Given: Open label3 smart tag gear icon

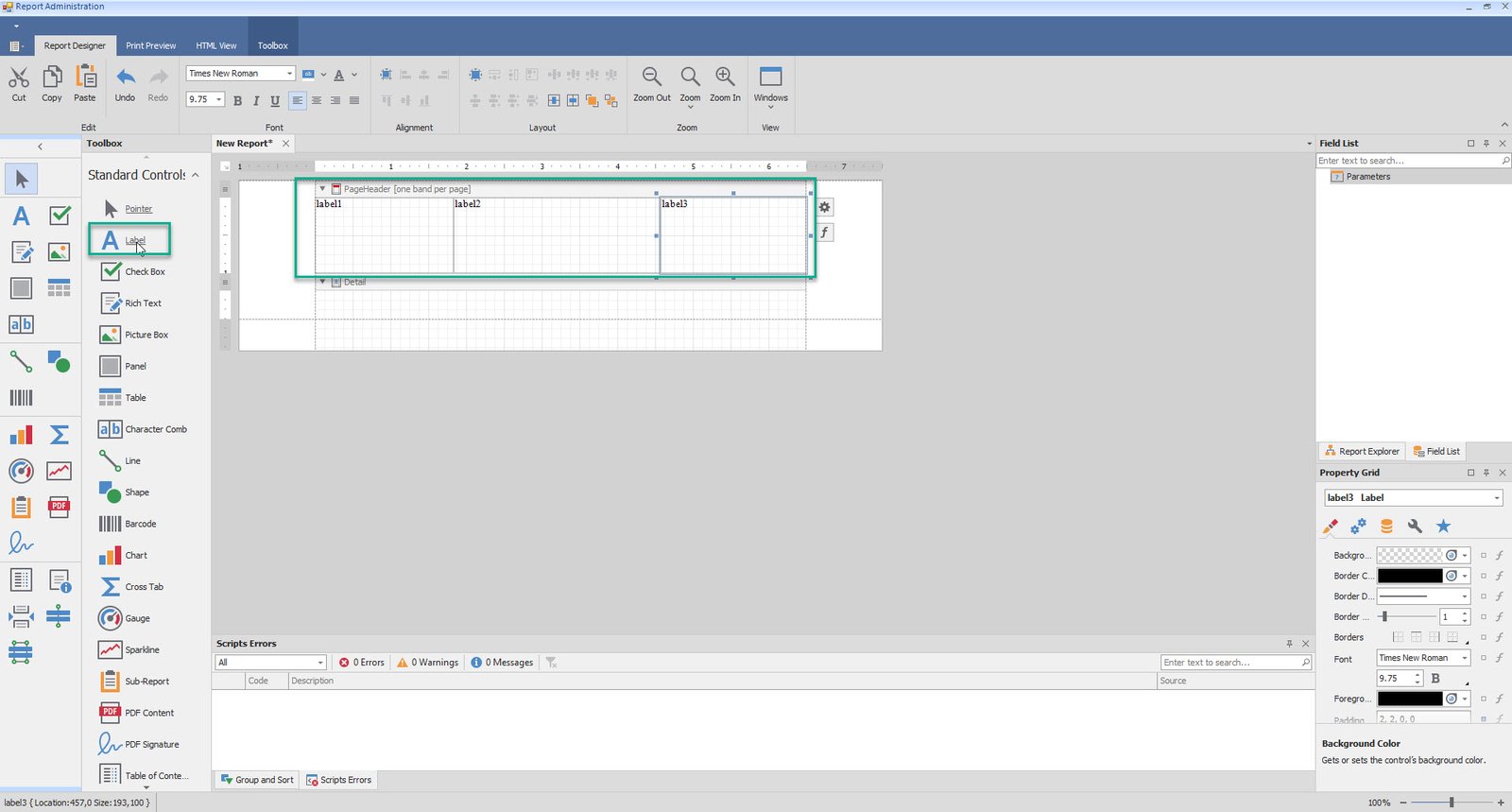Looking at the screenshot, I should (825, 207).
